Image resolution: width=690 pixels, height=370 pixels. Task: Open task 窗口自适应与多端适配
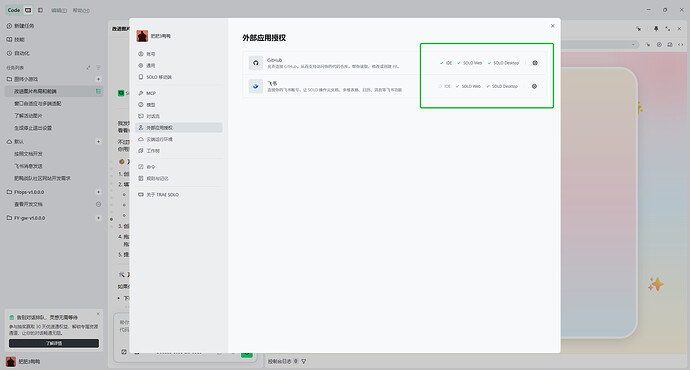click(54, 103)
